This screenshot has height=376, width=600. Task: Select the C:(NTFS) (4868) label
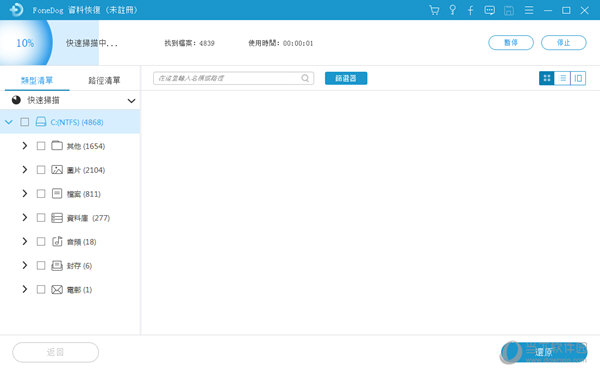coord(77,122)
